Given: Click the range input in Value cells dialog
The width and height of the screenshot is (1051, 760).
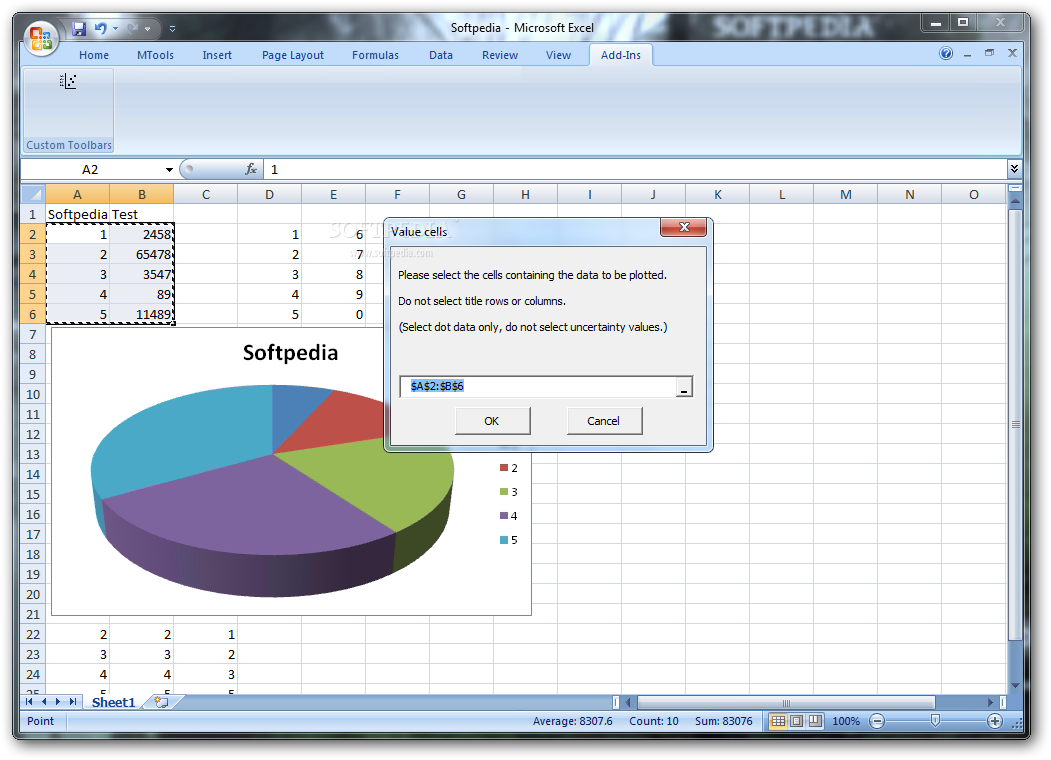Looking at the screenshot, I should (x=538, y=386).
